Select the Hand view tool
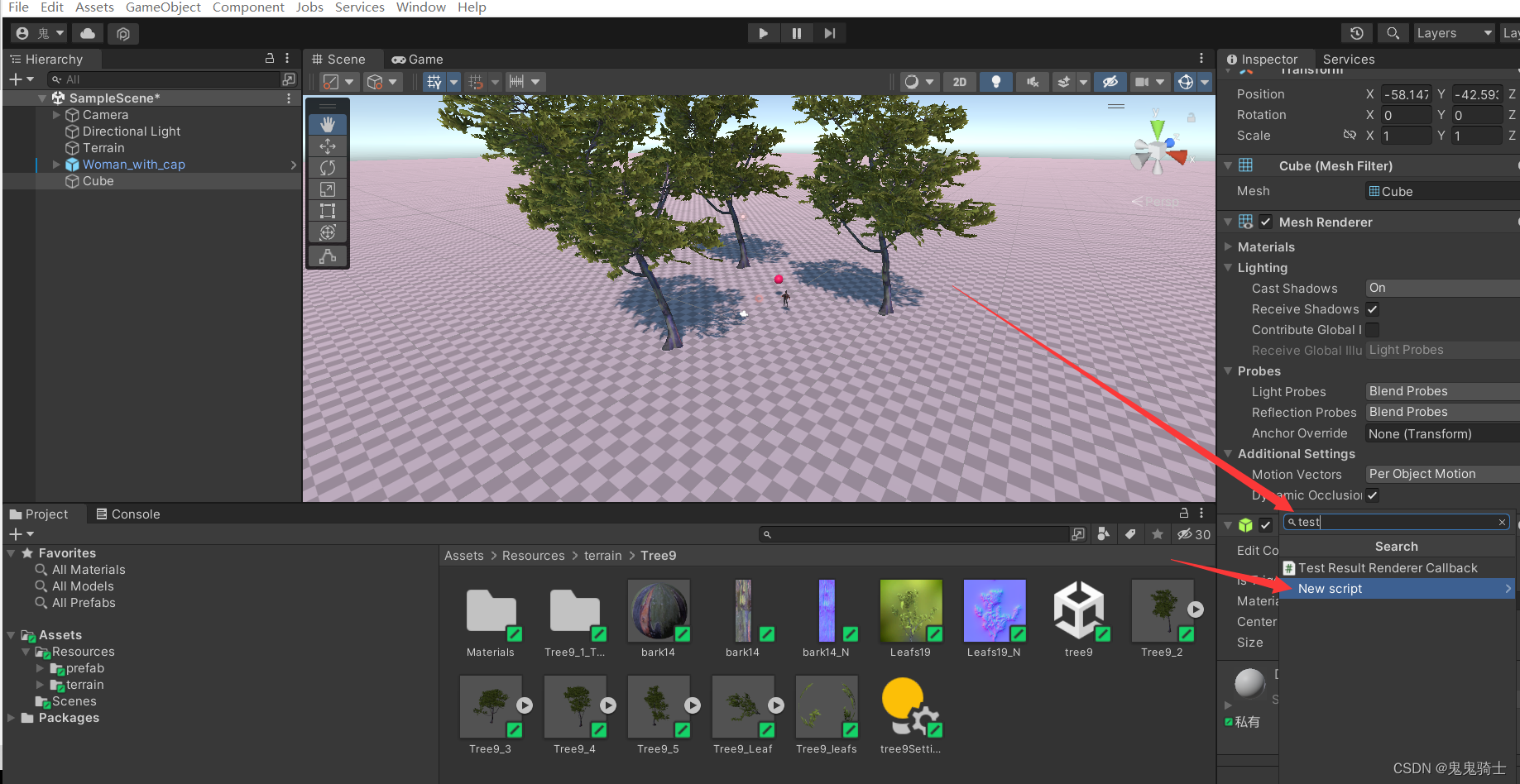The height and width of the screenshot is (784, 1520). (x=328, y=124)
